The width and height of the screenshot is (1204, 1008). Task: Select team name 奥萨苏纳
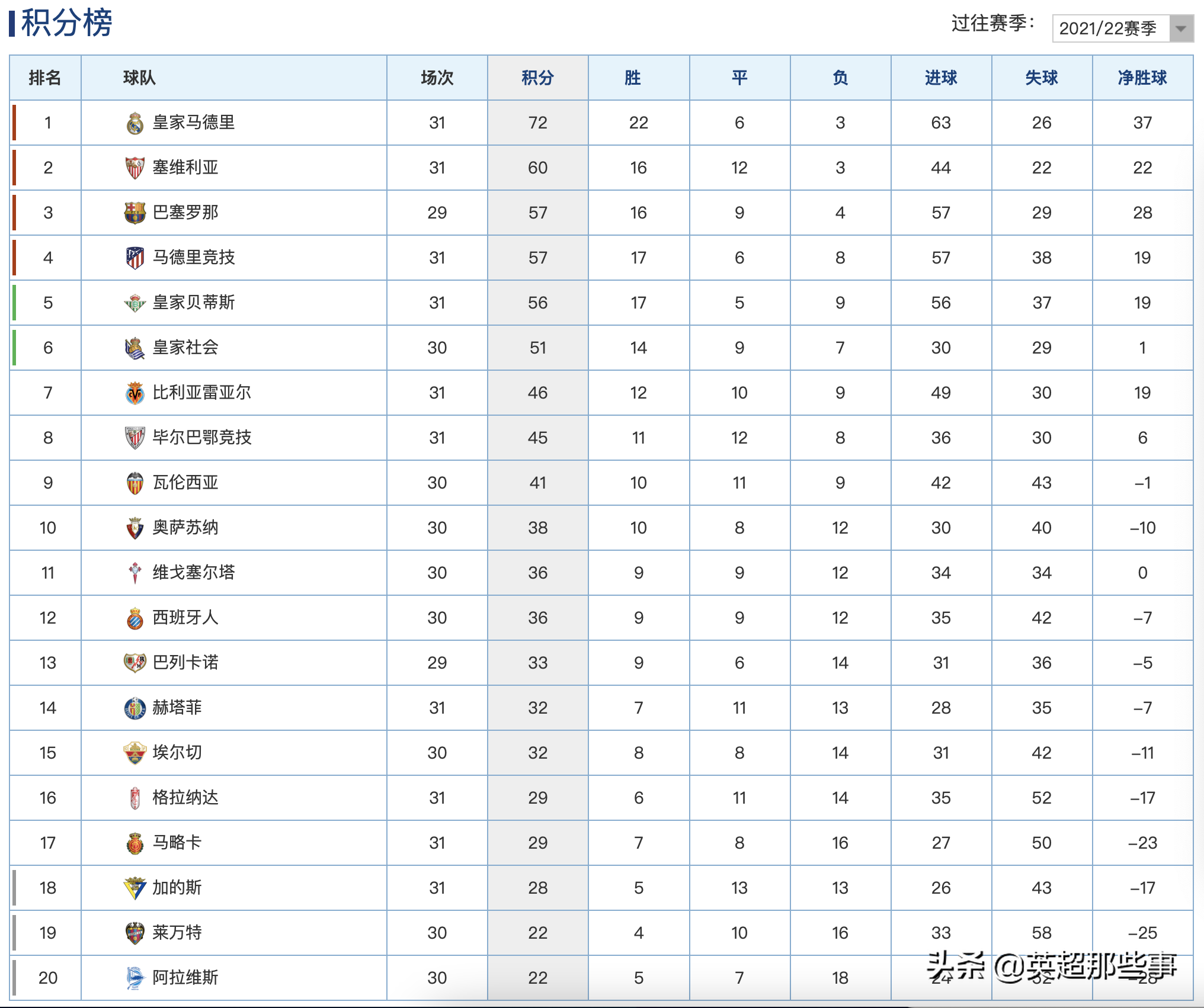tap(185, 528)
